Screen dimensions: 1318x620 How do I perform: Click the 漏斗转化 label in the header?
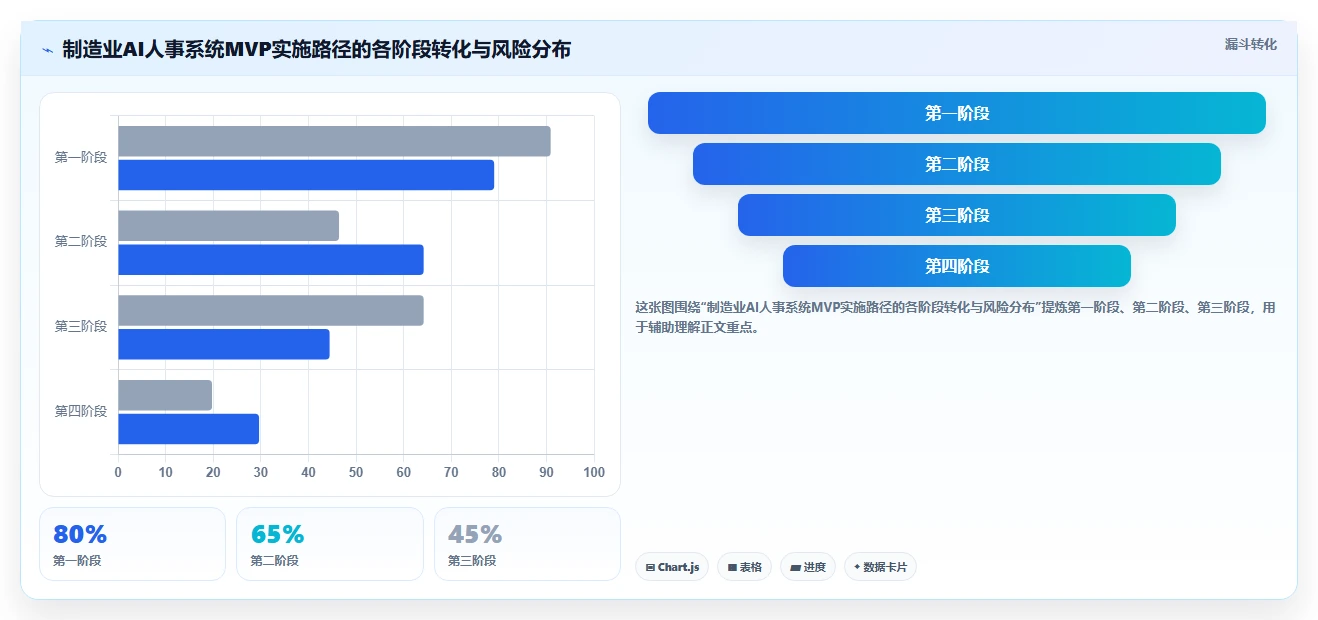click(x=1250, y=44)
